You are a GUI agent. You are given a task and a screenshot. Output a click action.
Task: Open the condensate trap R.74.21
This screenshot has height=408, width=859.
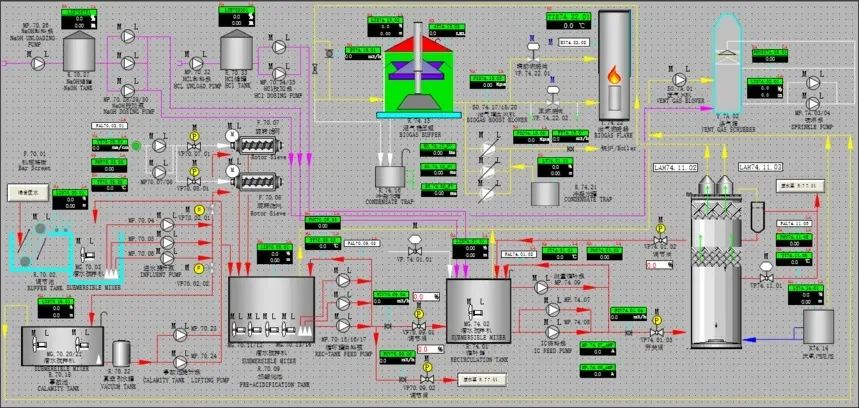point(545,194)
